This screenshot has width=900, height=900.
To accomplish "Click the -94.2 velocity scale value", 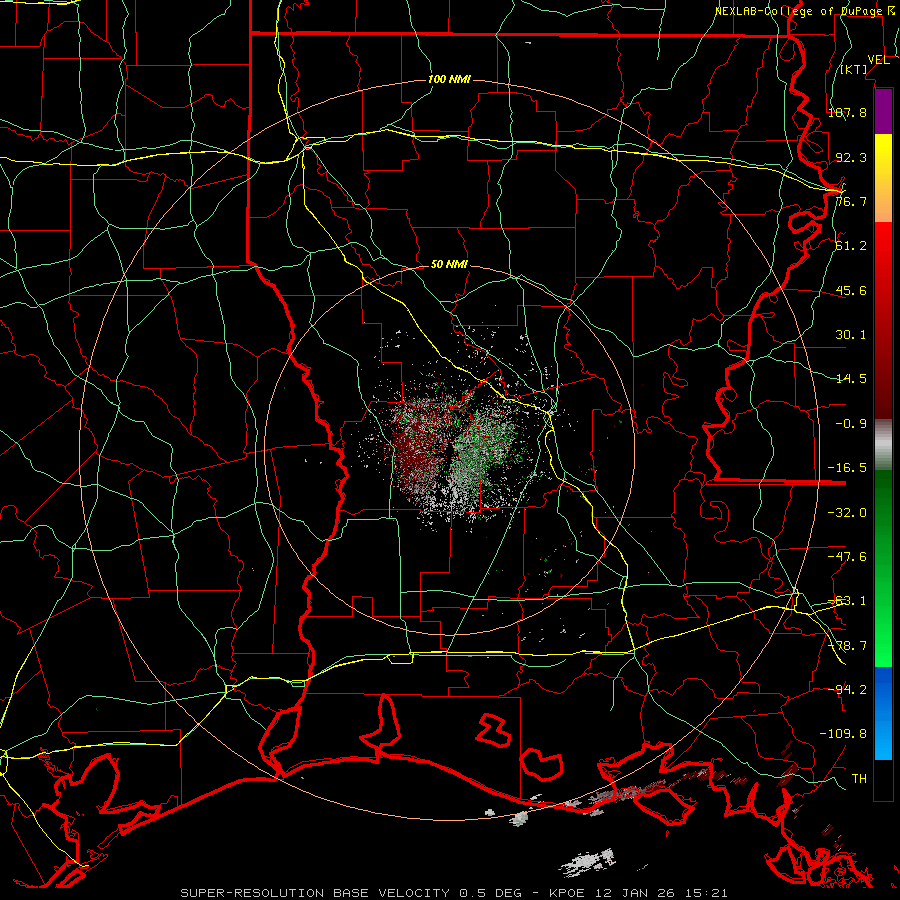I will tap(847, 690).
